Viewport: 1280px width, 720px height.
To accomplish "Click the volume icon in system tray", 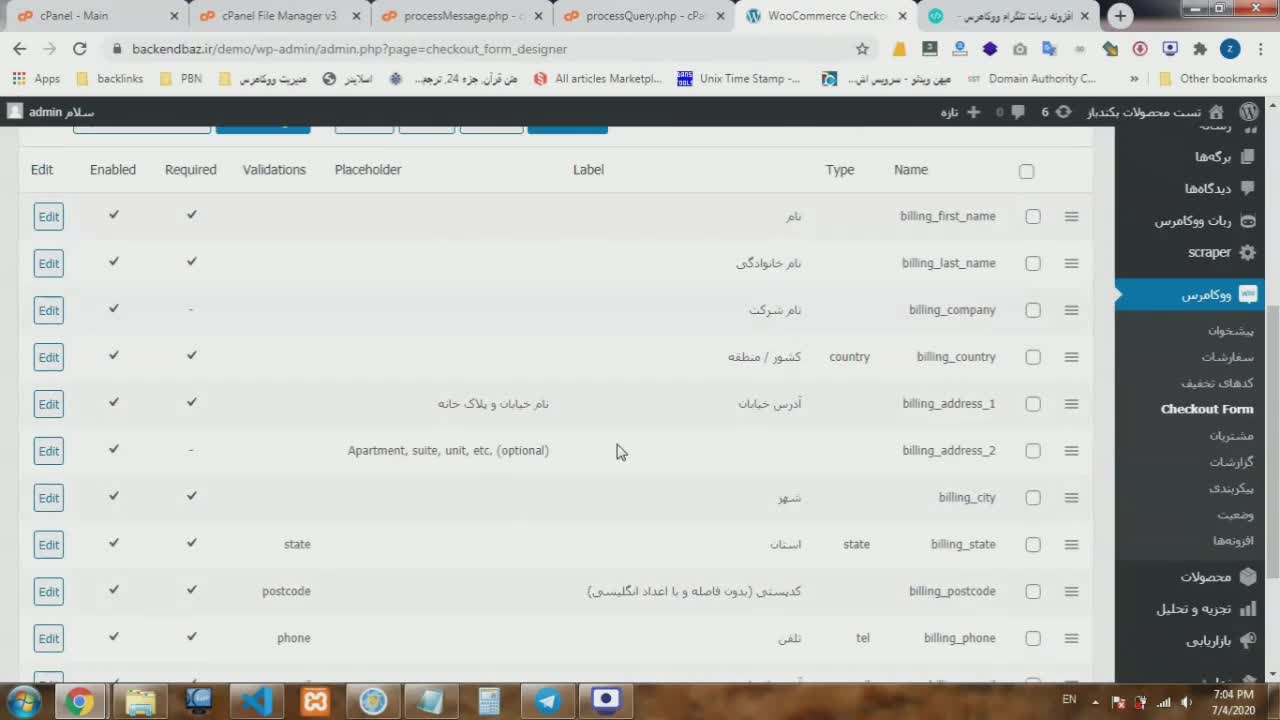I will (1186, 701).
